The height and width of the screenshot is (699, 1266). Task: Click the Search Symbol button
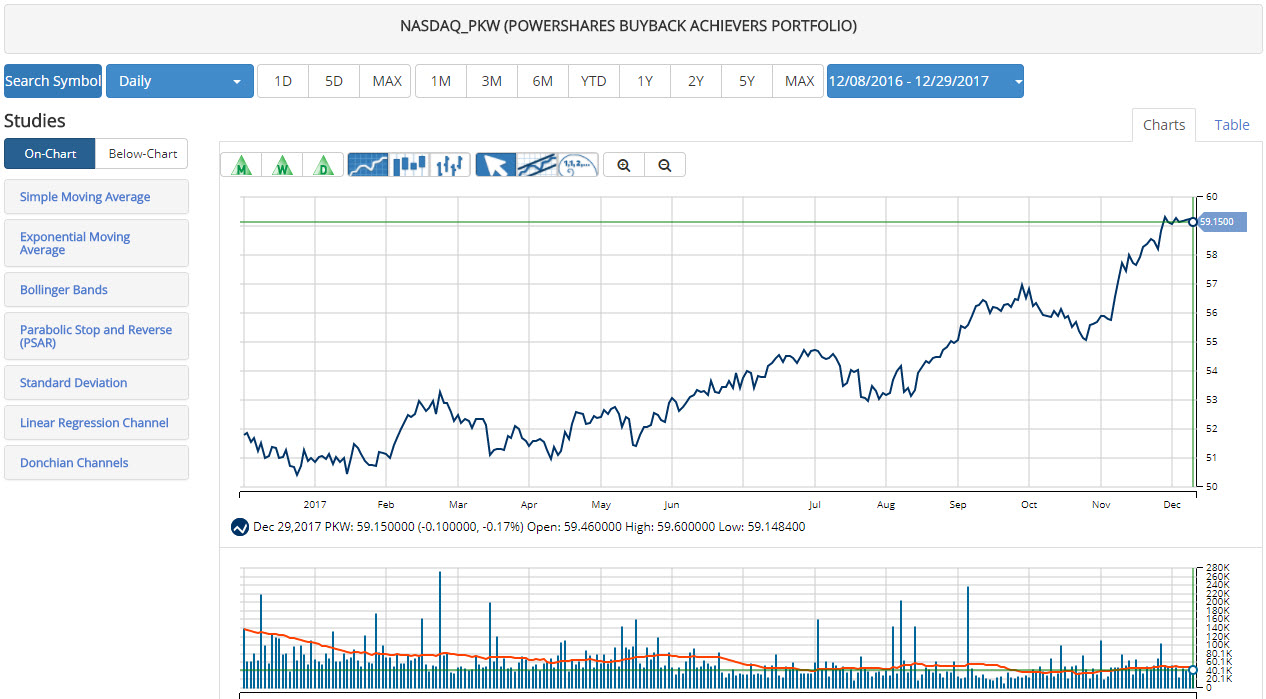(53, 81)
